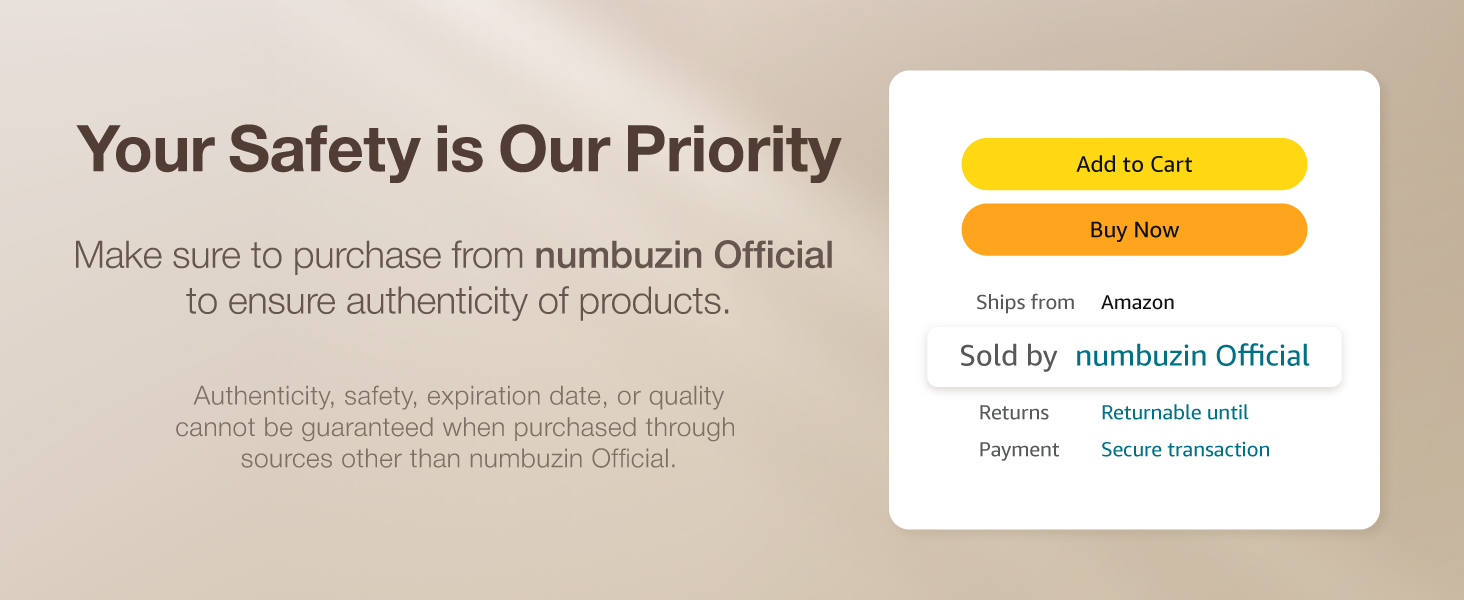Viewport: 1464px width, 600px height.
Task: Click the Ships from label
Action: click(1025, 302)
